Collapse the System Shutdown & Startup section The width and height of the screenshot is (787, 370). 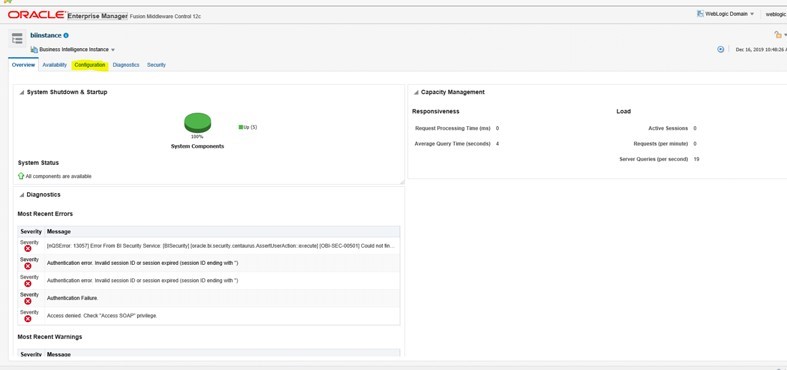click(x=22, y=92)
